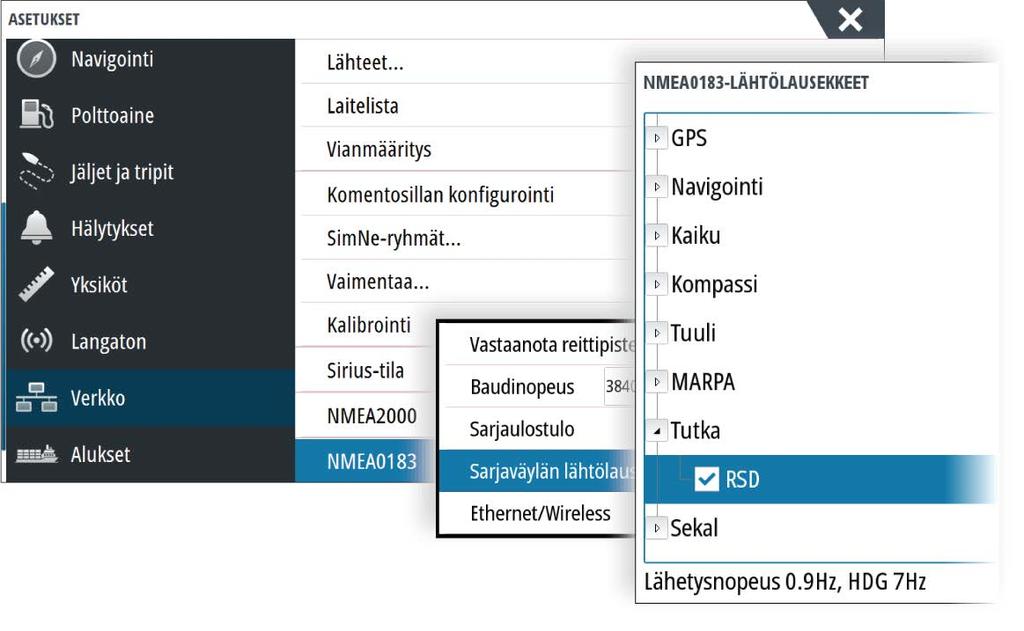Click the MARPA tree row label
The image size is (1024, 631).
pyautogui.click(x=703, y=381)
